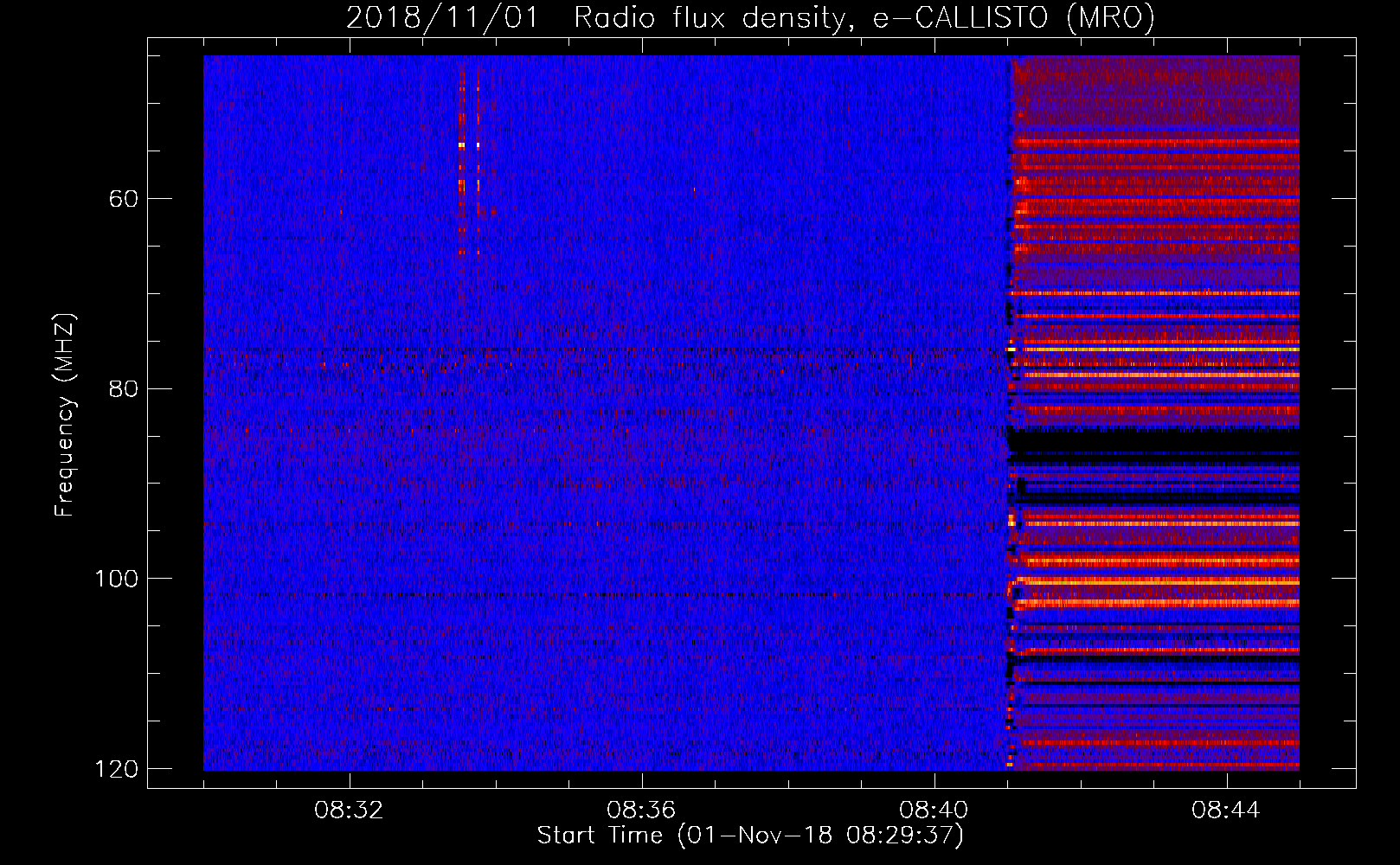The image size is (1400, 865).
Task: Click the 08:32 time tick label
Action: [x=350, y=811]
